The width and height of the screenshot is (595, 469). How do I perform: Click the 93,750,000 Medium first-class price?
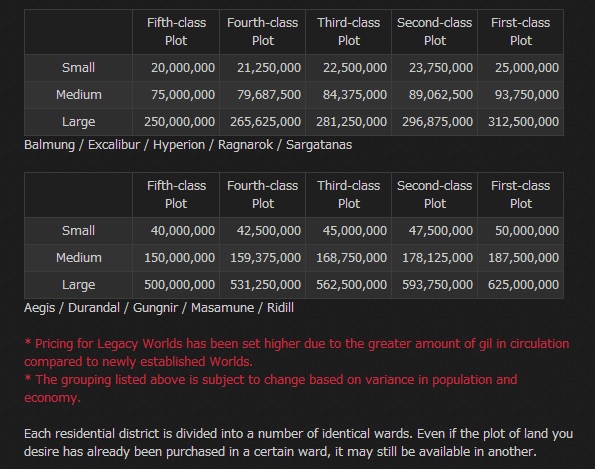click(x=526, y=94)
